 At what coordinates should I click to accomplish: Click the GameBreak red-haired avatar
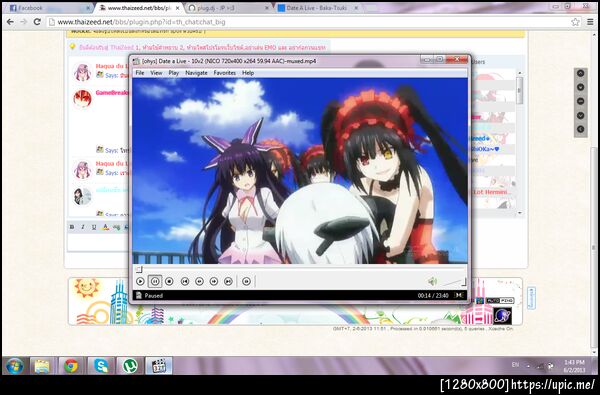tap(82, 99)
